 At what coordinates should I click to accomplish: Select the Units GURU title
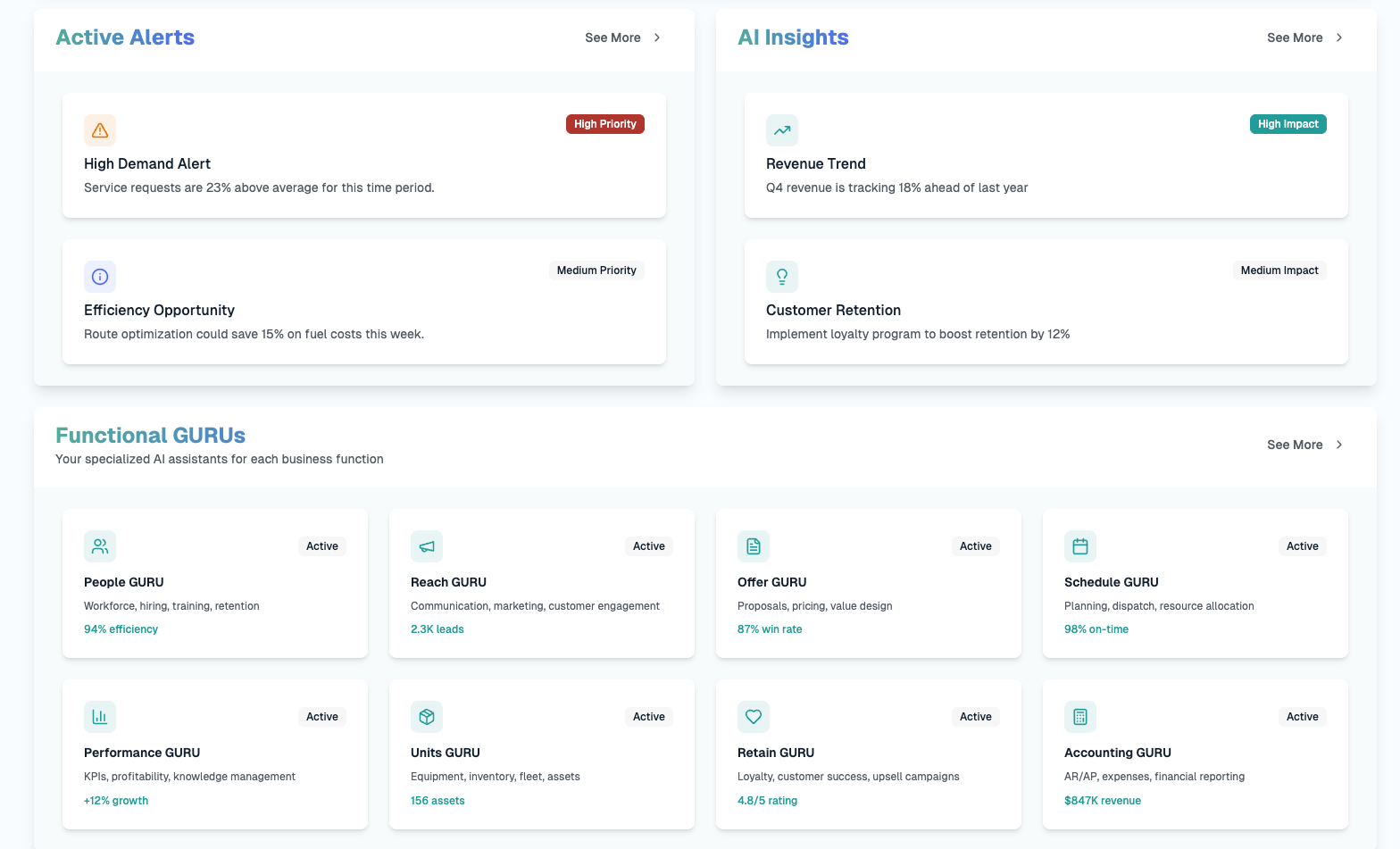tap(446, 753)
